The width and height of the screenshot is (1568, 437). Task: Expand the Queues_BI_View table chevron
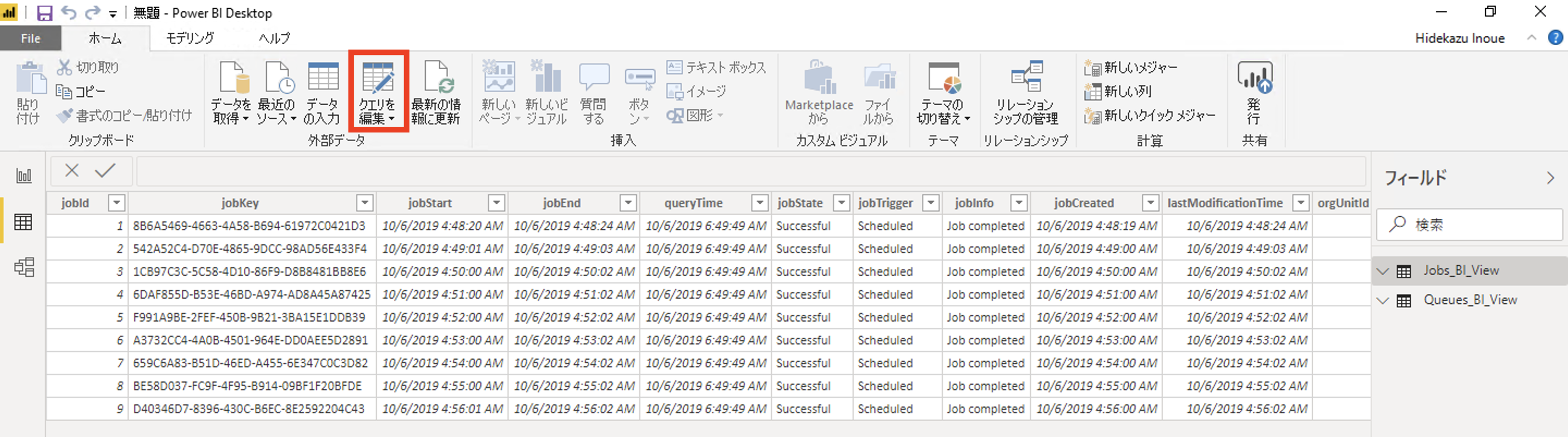(1383, 300)
